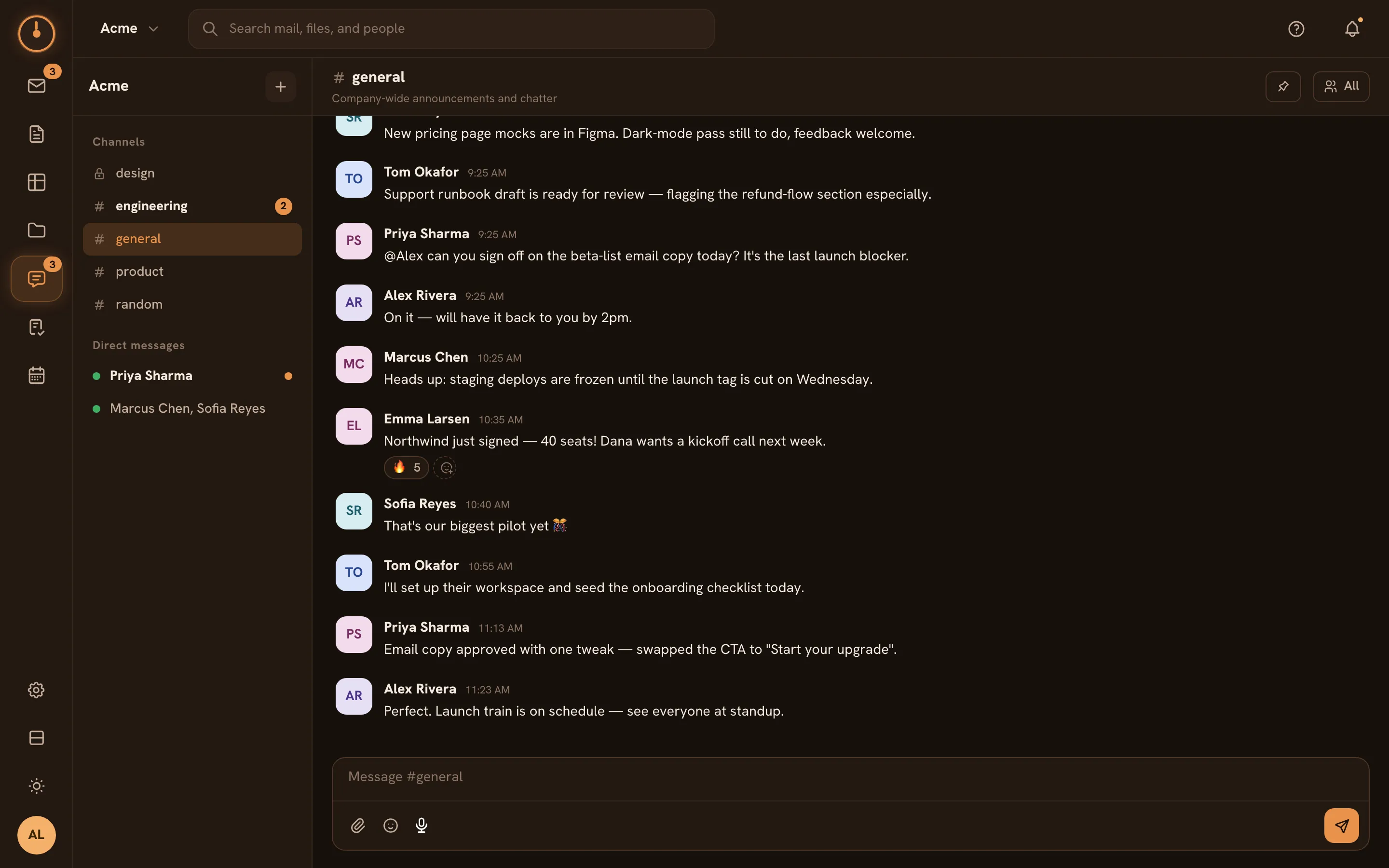The image size is (1389, 868).
Task: Attach a file with the paperclip icon
Action: pyautogui.click(x=358, y=825)
